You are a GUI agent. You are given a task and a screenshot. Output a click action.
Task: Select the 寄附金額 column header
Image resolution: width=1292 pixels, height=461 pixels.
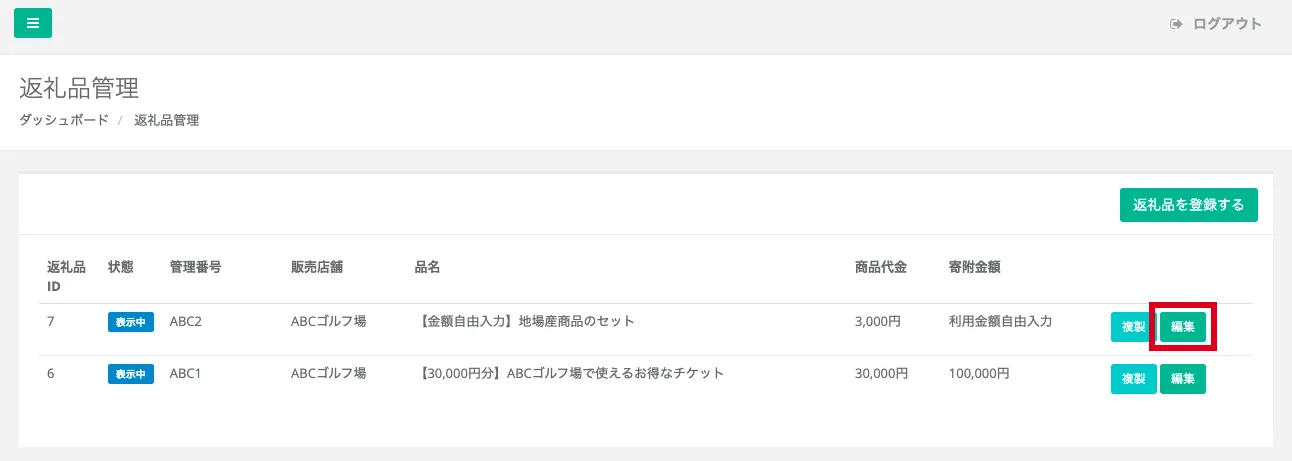pos(975,267)
